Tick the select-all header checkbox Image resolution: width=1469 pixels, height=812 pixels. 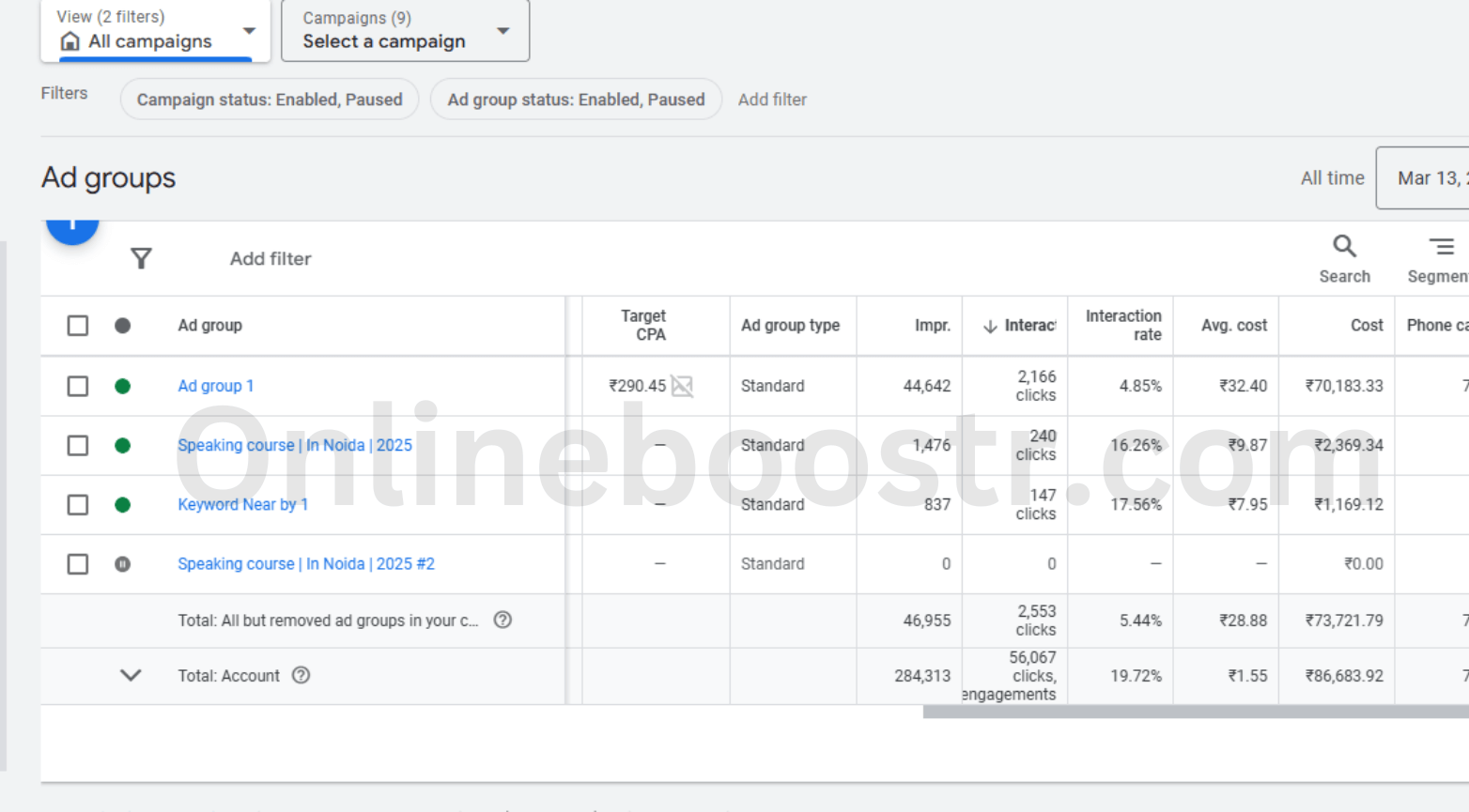pos(78,326)
